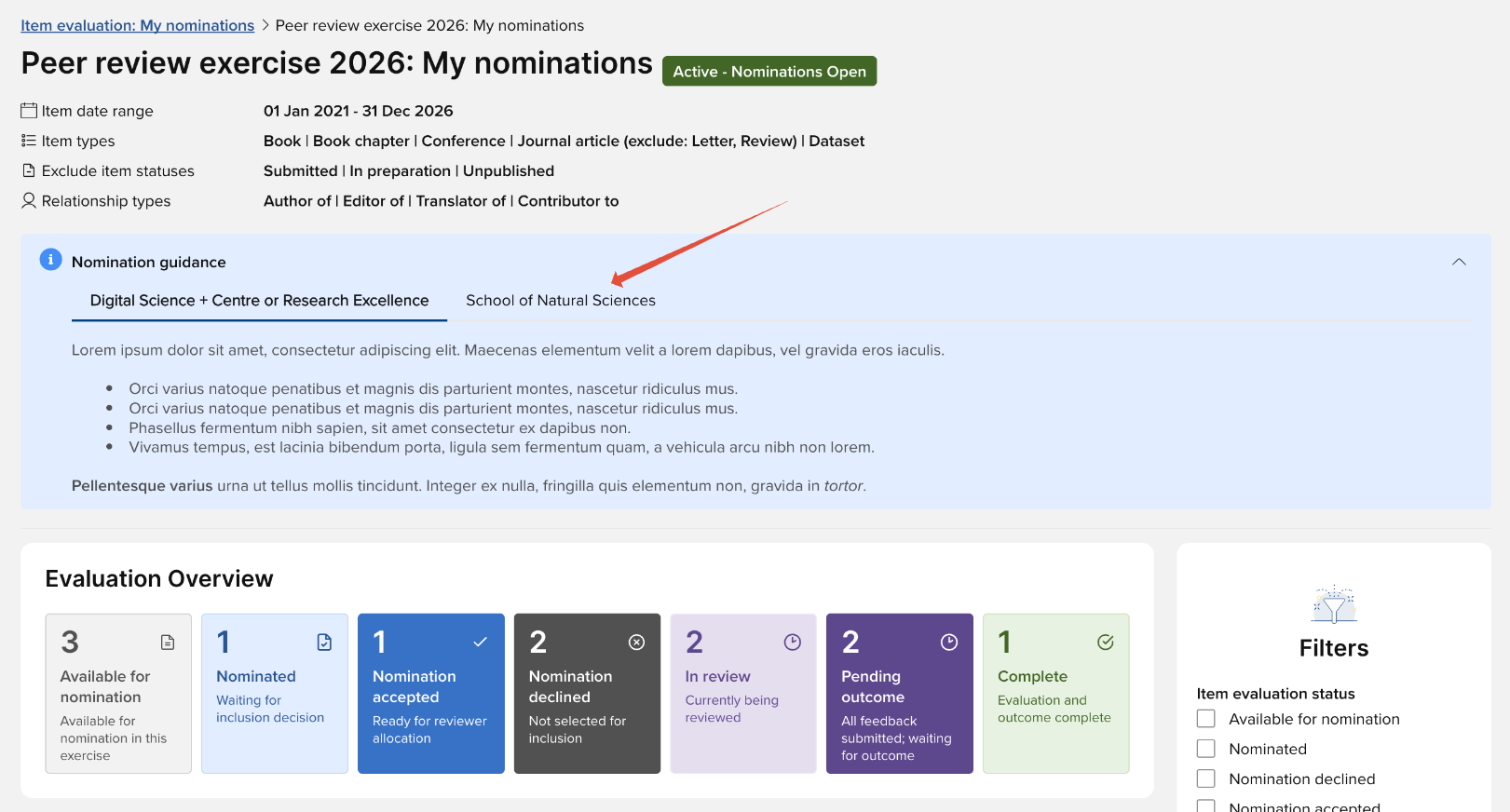Screen dimensions: 1510x812
Task: Tick the Available for nomination checkbox
Action: (1206, 719)
